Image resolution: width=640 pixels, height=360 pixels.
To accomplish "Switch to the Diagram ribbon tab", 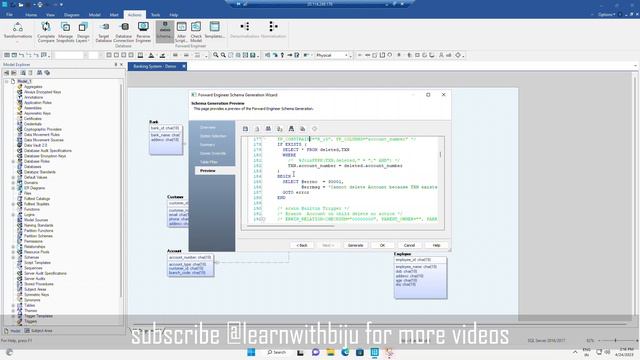I will point(71,15).
